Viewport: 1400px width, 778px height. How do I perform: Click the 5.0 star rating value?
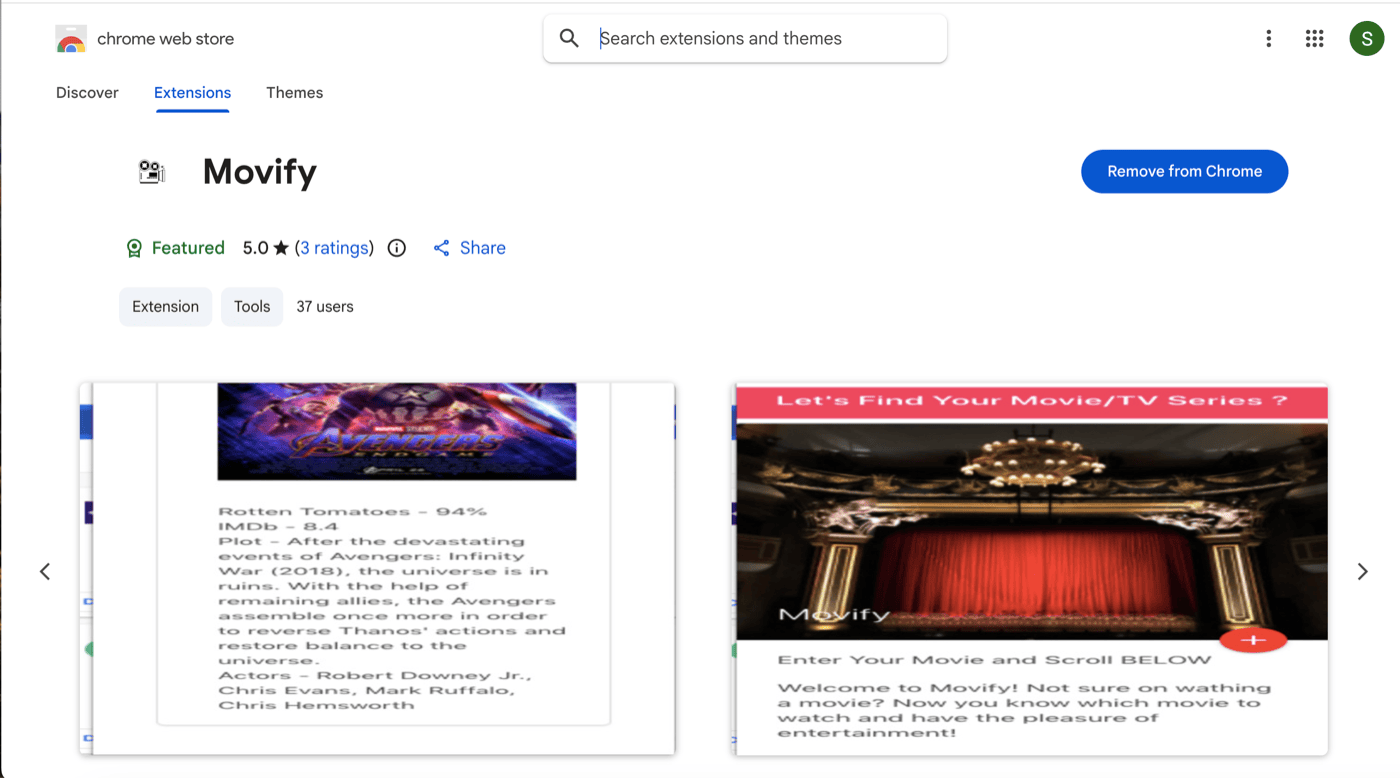coord(265,248)
